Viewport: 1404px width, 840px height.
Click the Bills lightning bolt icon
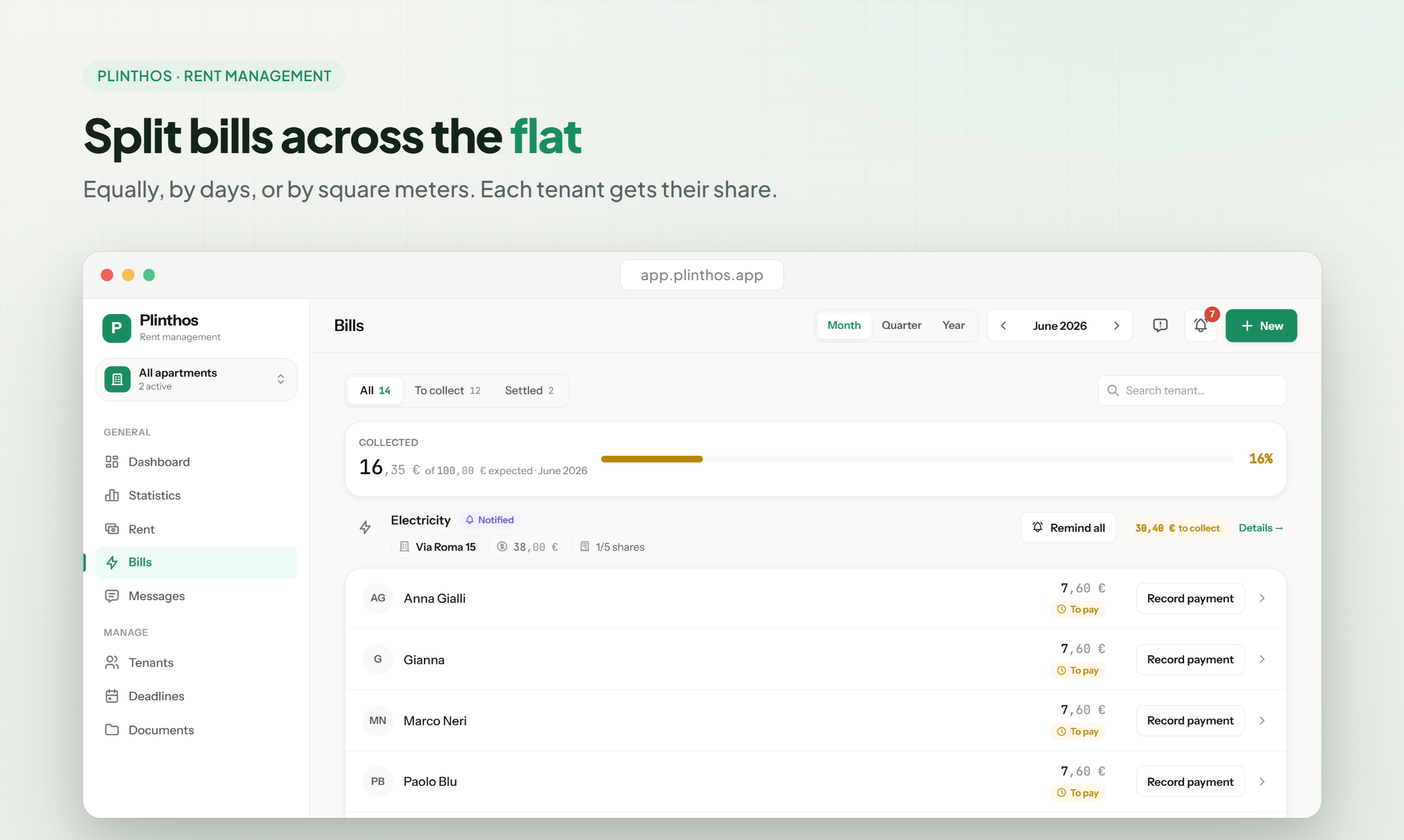(x=112, y=562)
